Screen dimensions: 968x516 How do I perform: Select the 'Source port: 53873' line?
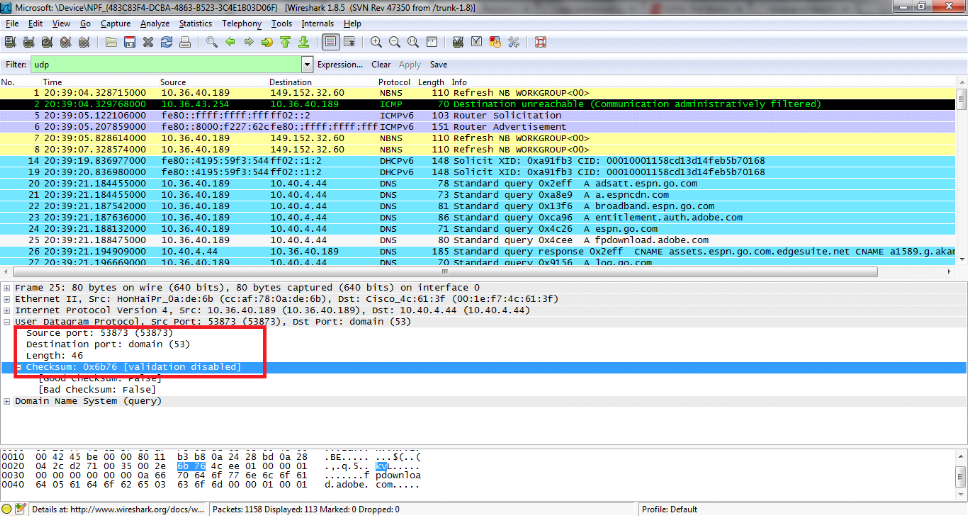click(99, 333)
